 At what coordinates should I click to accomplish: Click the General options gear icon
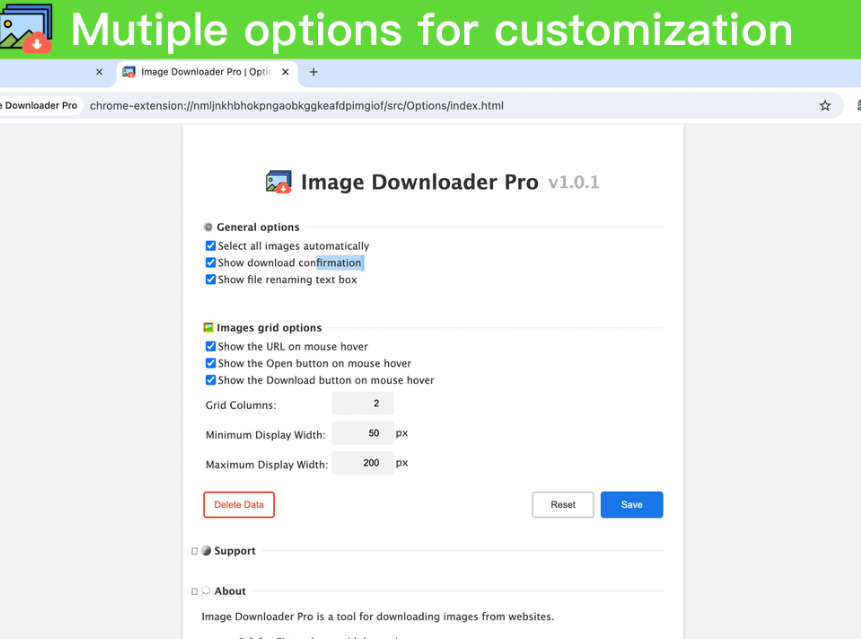click(208, 227)
